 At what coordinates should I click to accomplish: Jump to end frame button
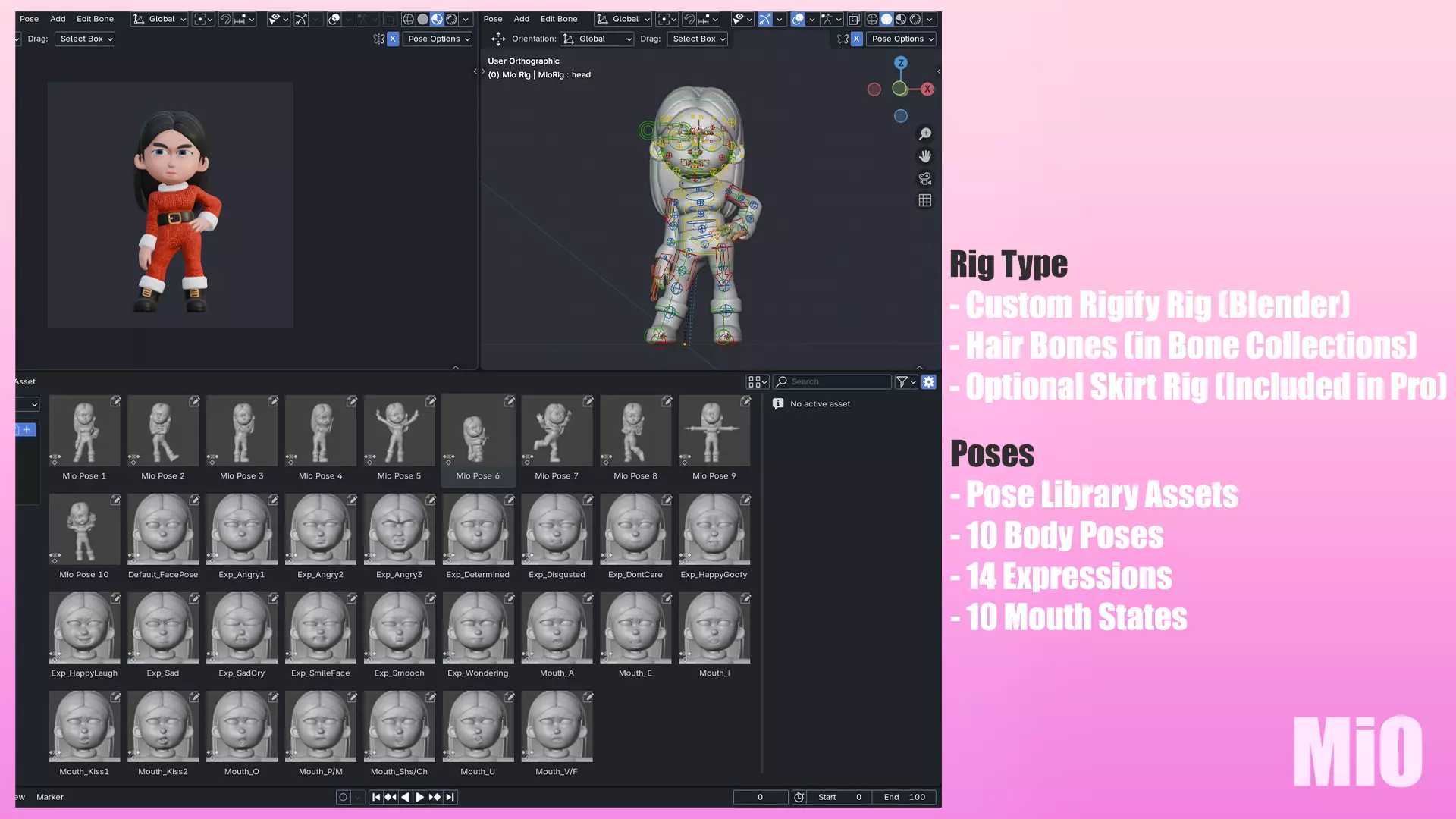(450, 797)
